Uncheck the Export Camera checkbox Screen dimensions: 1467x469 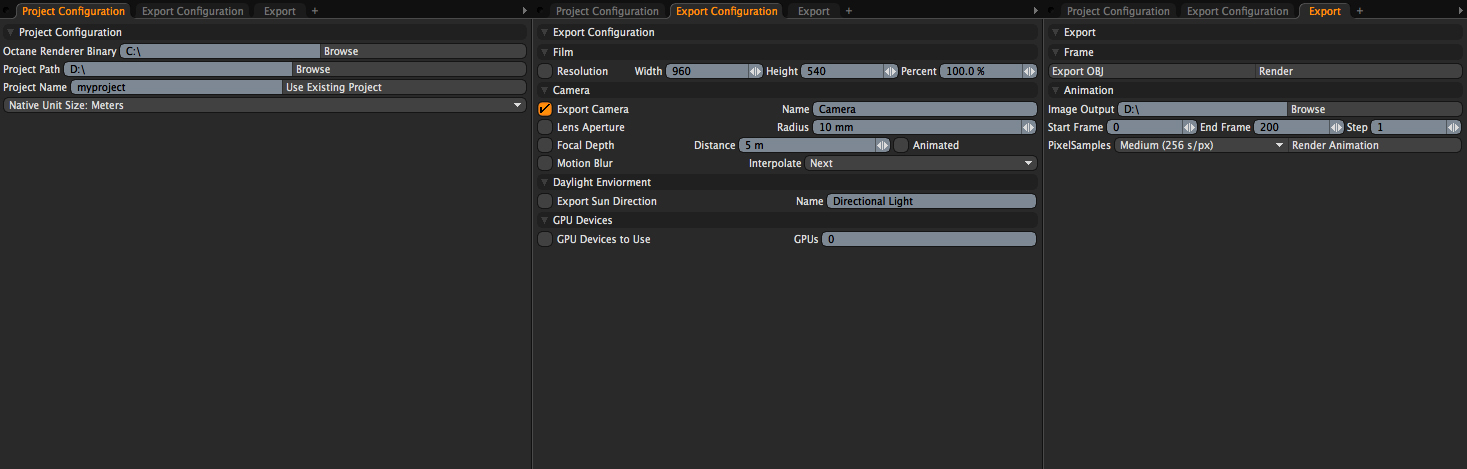coord(545,110)
